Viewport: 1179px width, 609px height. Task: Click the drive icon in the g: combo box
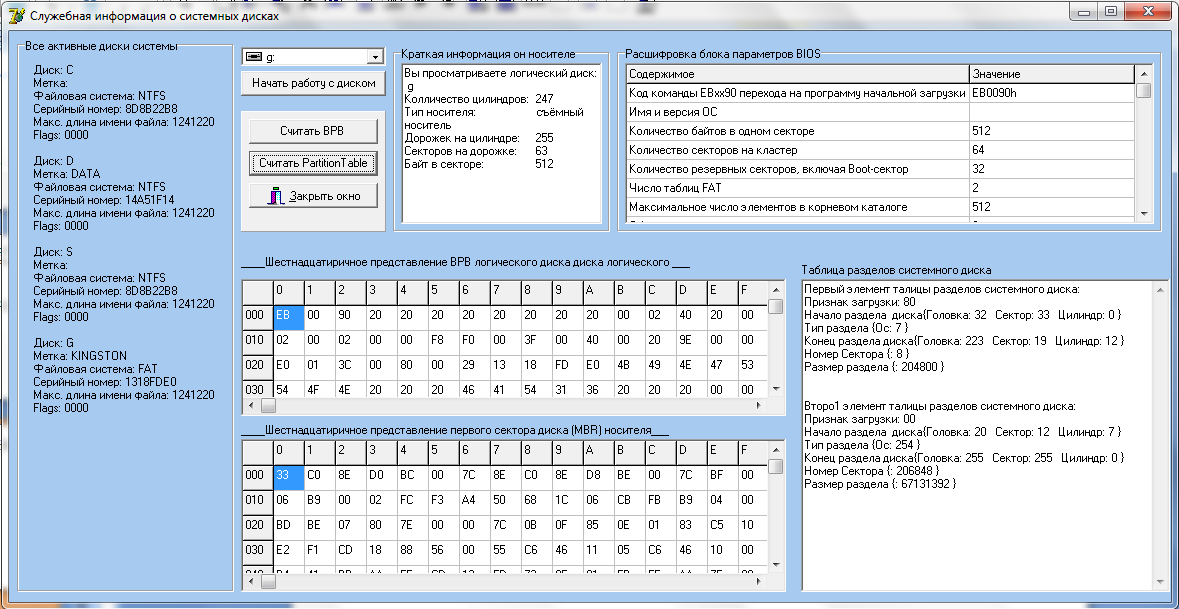click(253, 57)
